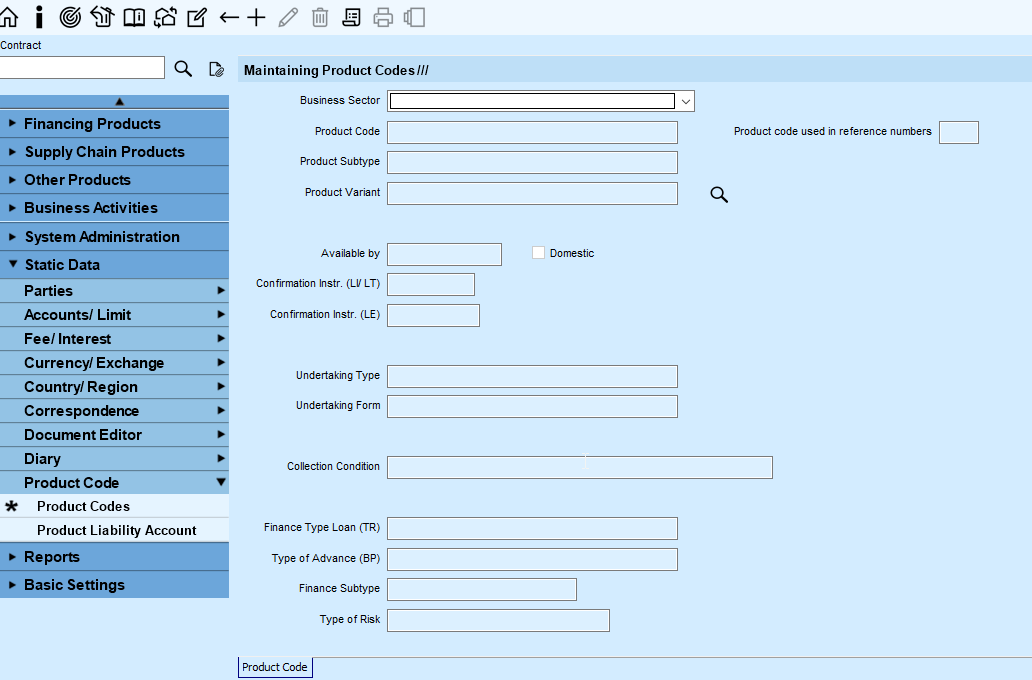Viewport: 1032px width, 680px height.
Task: Open the Info (i) toolbar icon
Action: [x=39, y=17]
